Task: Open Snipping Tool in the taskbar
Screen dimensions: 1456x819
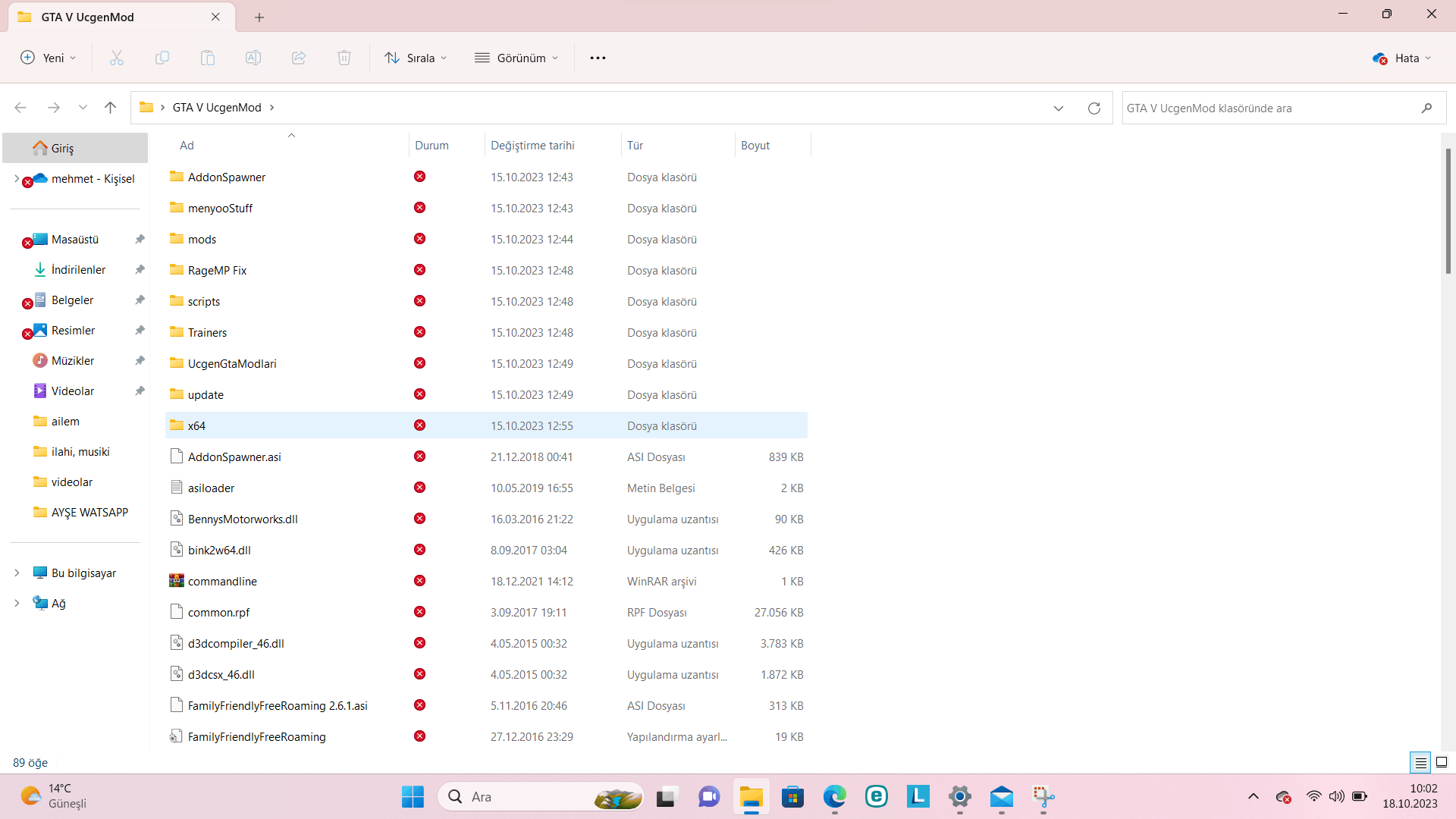Action: pos(1043,797)
